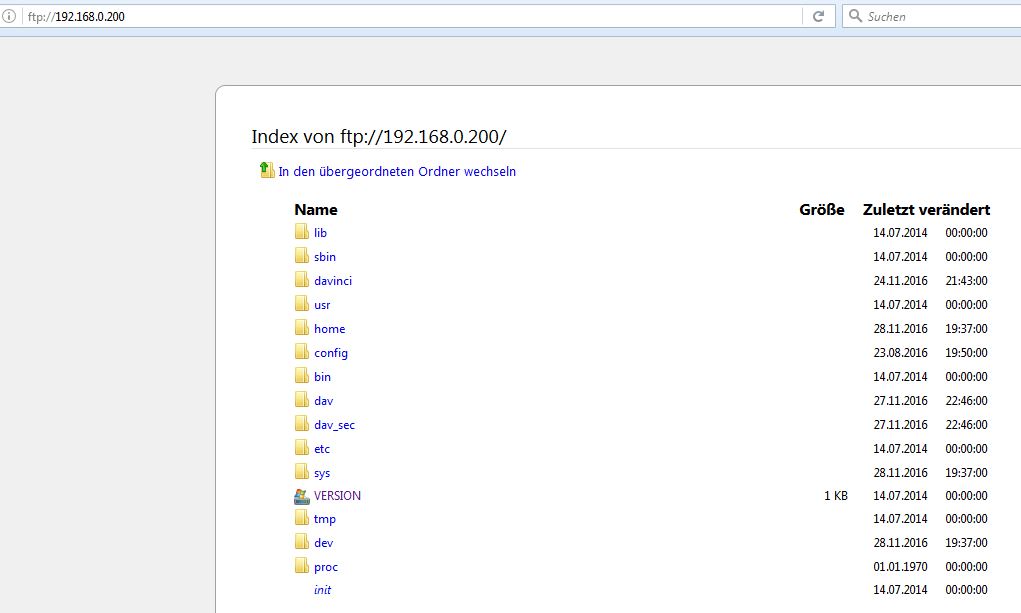Screen dimensions: 1021x613
Task: Open the dav_sec folder link
Action: pos(334,425)
